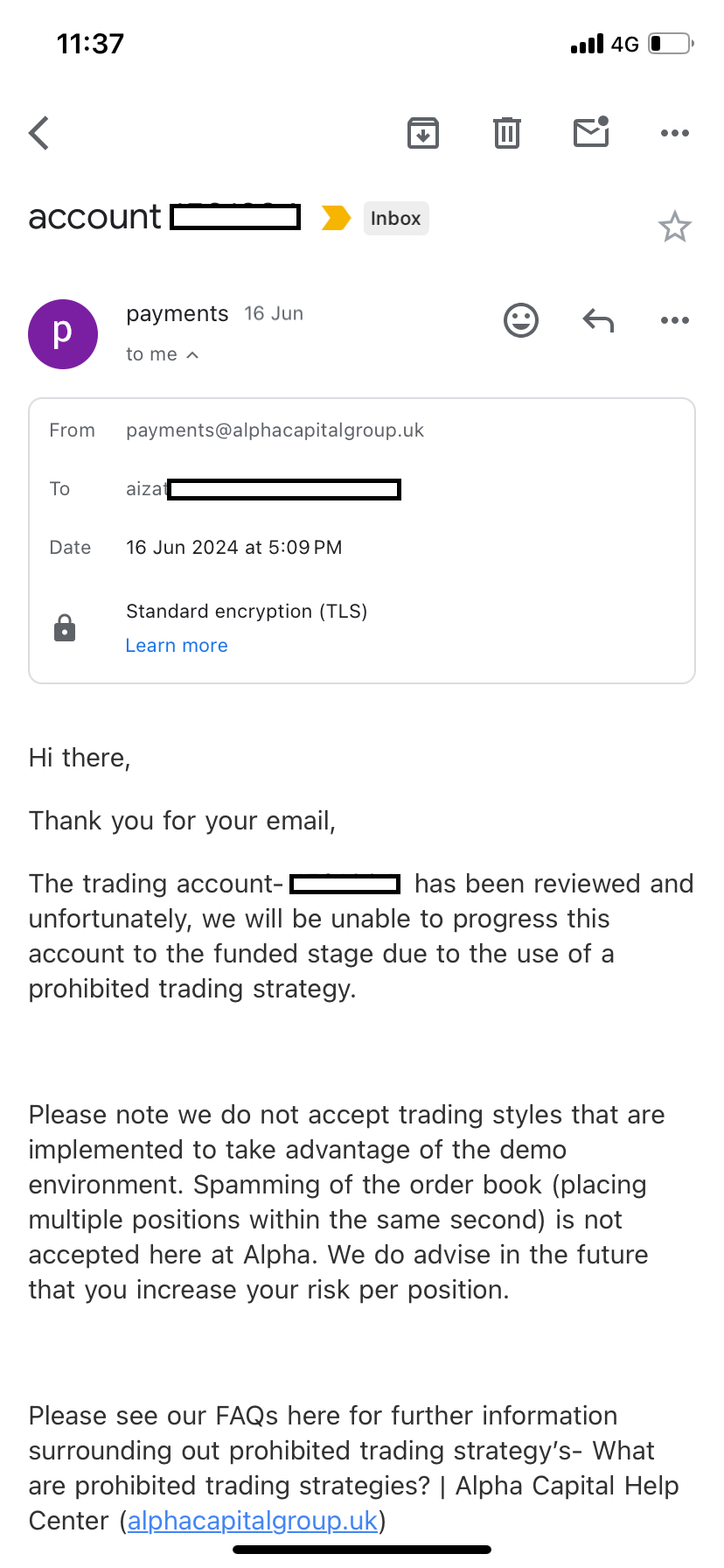Tap the purple sender avatar

(x=63, y=334)
